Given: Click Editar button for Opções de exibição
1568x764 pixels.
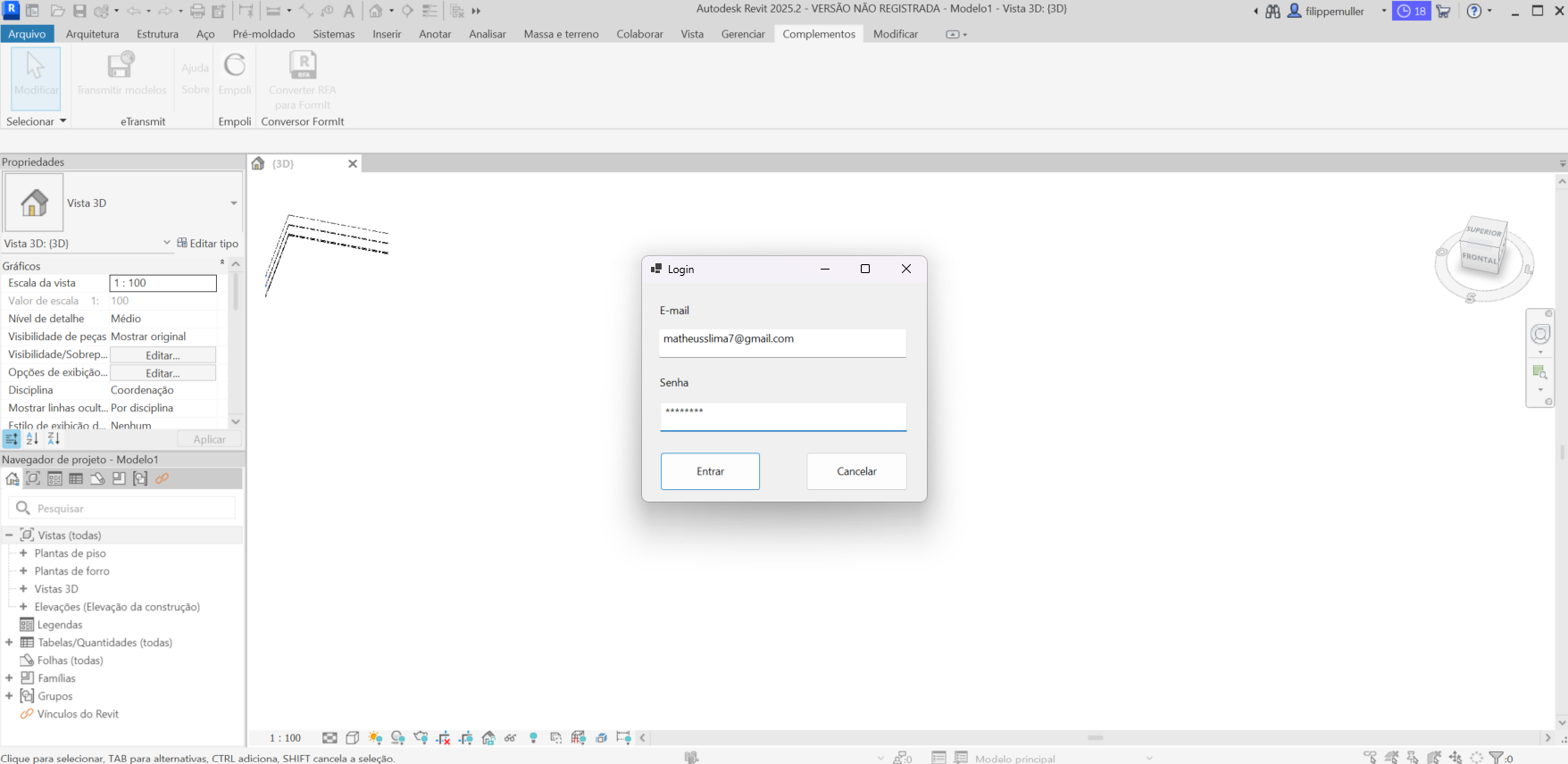Looking at the screenshot, I should (163, 373).
